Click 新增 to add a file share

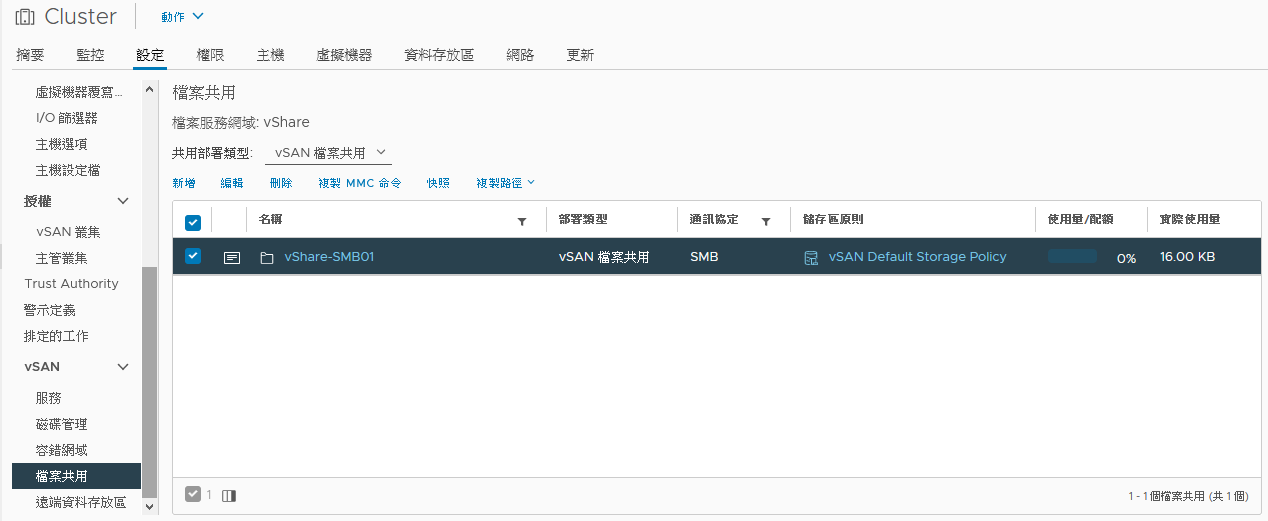pos(184,183)
